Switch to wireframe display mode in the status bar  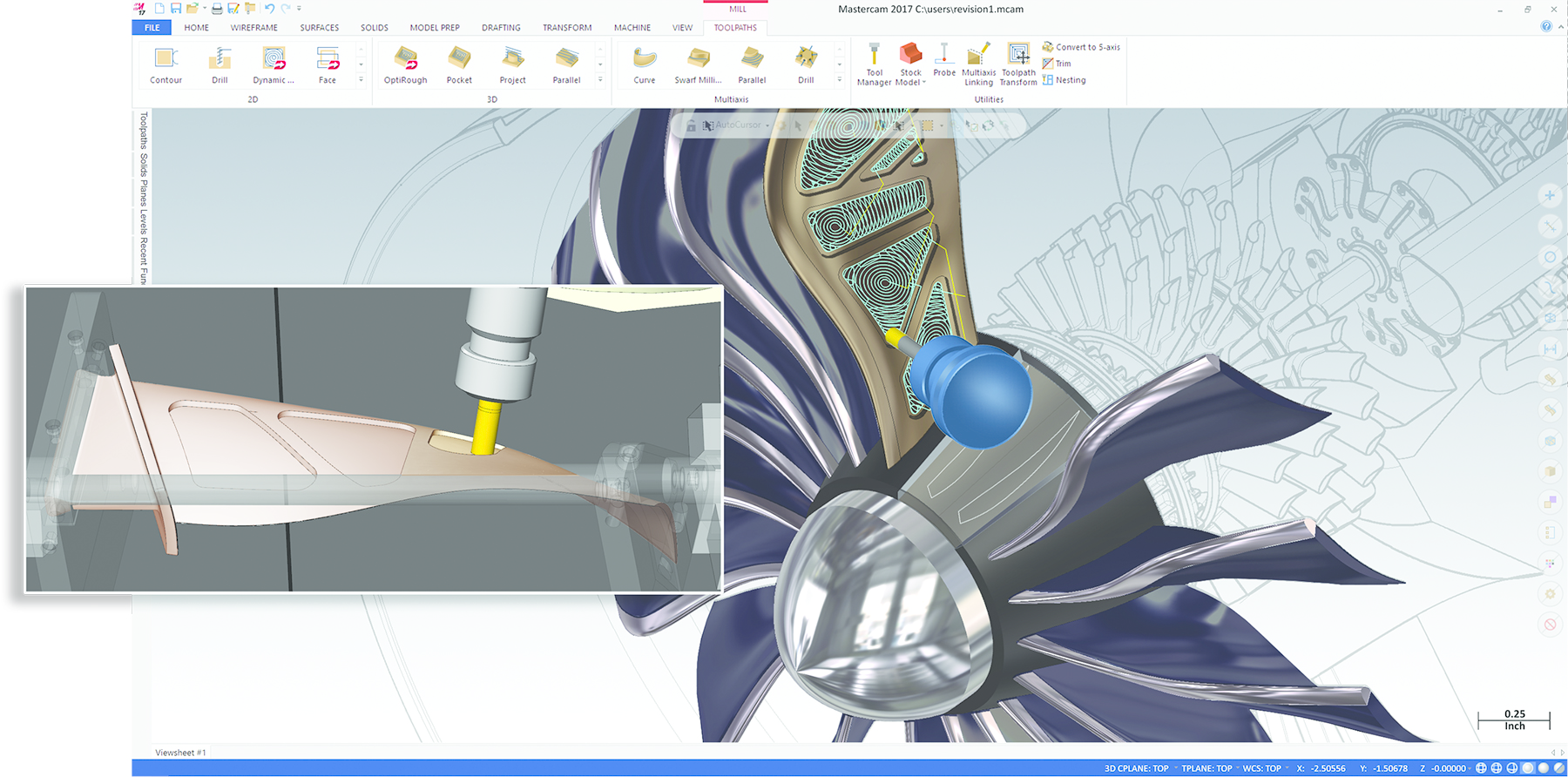pyautogui.click(x=1481, y=768)
